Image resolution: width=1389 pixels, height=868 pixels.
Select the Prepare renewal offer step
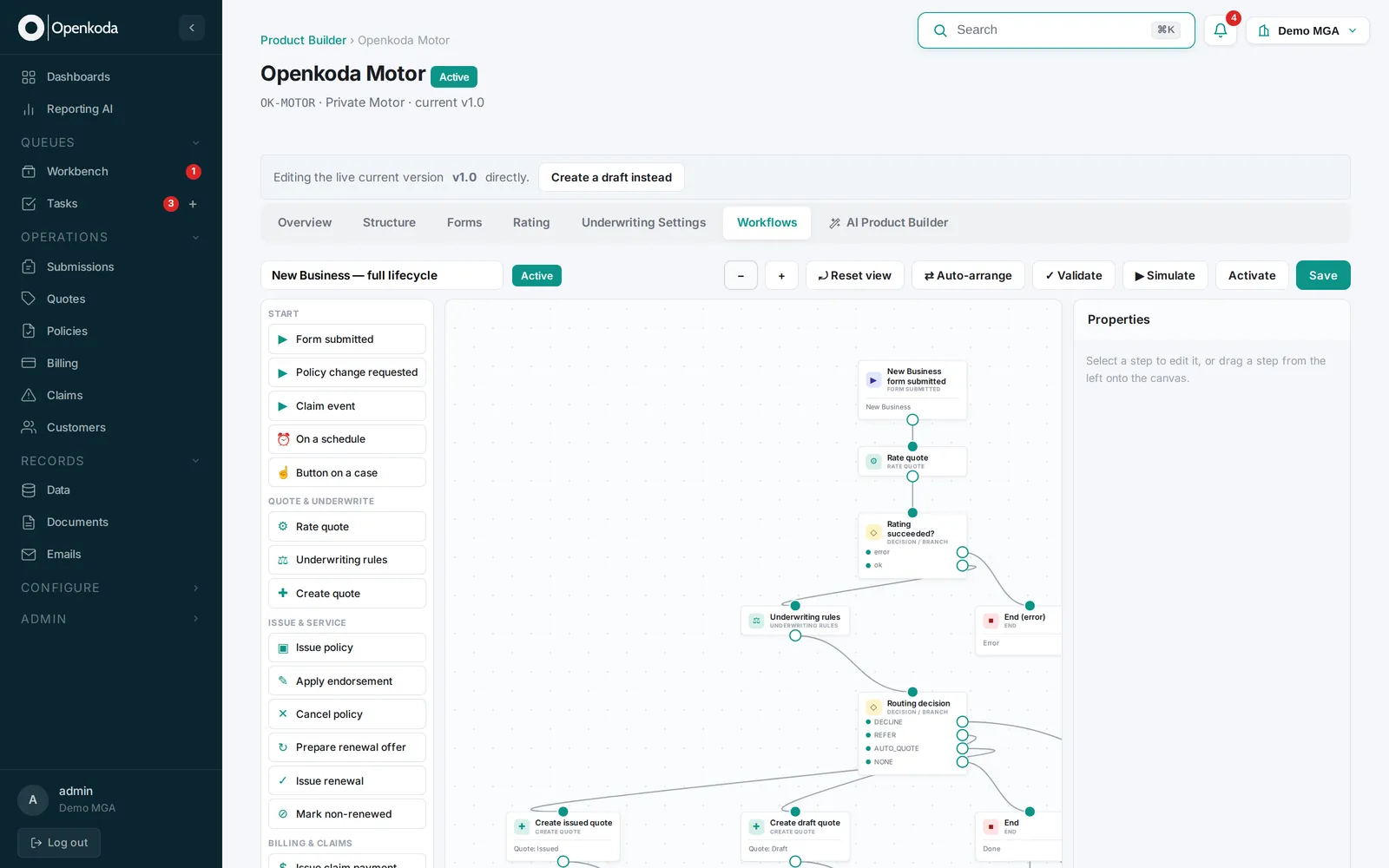point(347,747)
